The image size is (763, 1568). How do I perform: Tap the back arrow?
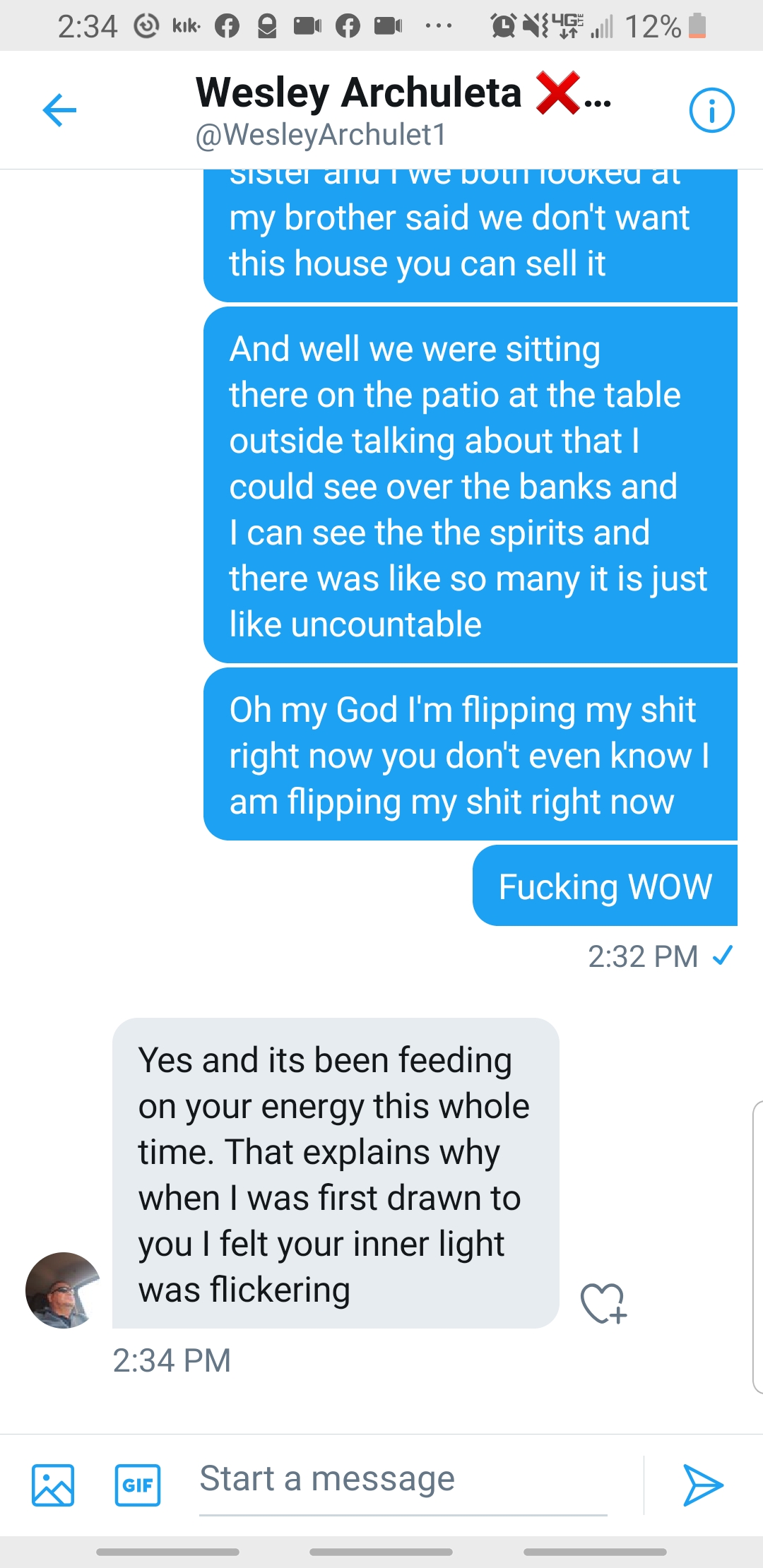pyautogui.click(x=59, y=110)
